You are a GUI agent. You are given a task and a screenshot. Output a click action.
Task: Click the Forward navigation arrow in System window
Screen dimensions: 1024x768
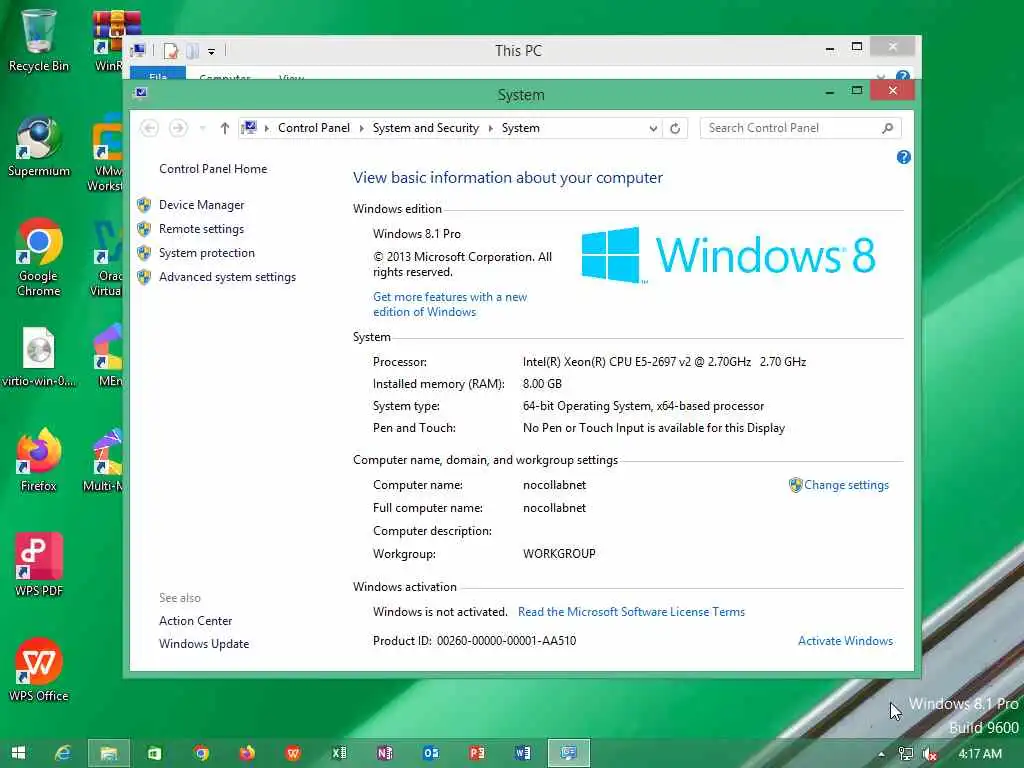[178, 128]
